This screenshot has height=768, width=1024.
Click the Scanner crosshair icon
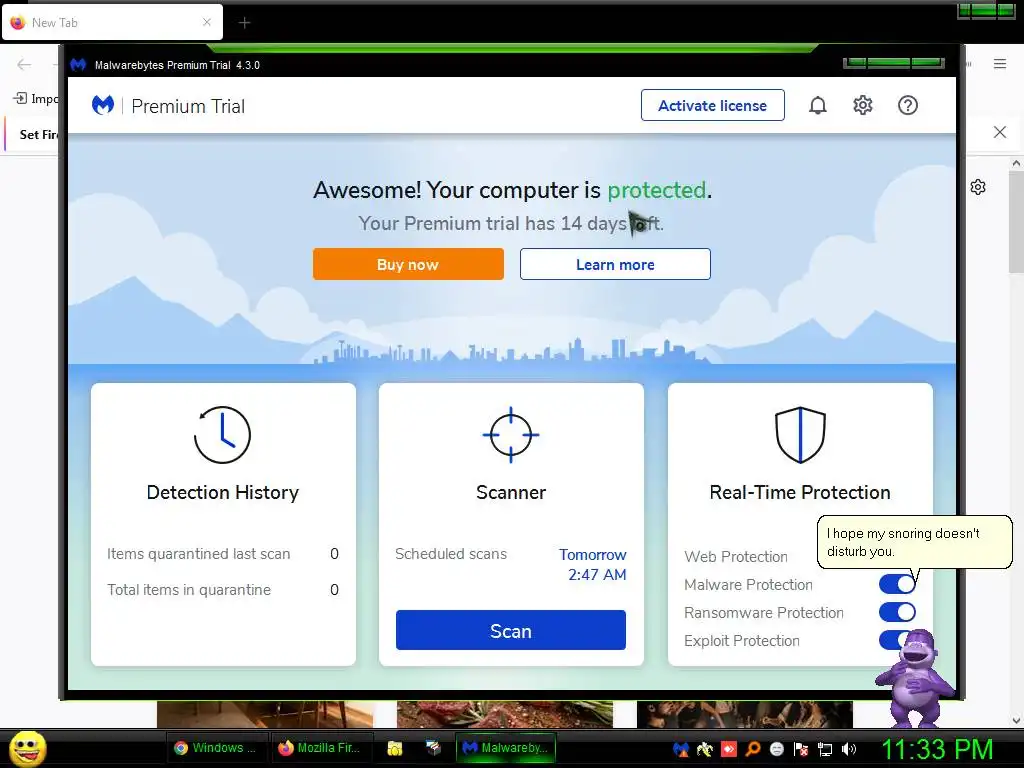point(511,435)
